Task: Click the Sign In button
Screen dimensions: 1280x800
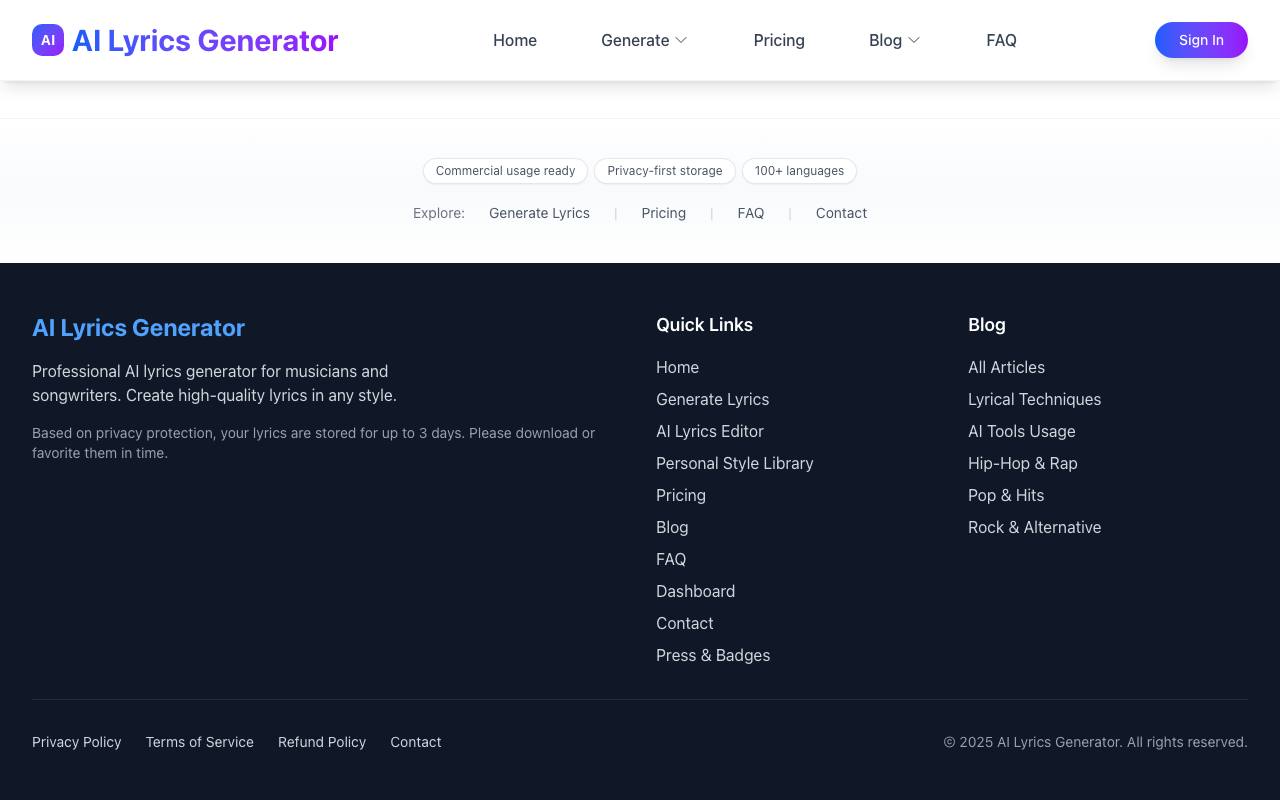Action: coord(1201,40)
